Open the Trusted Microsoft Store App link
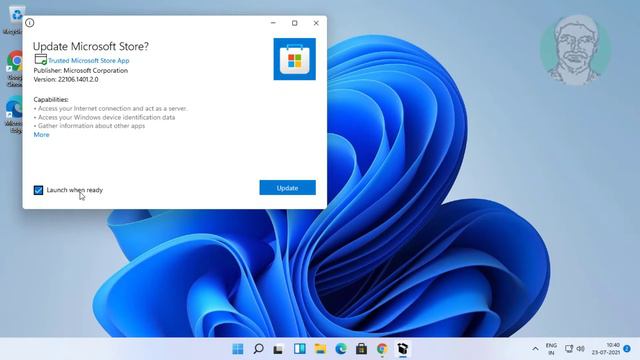 (x=89, y=60)
